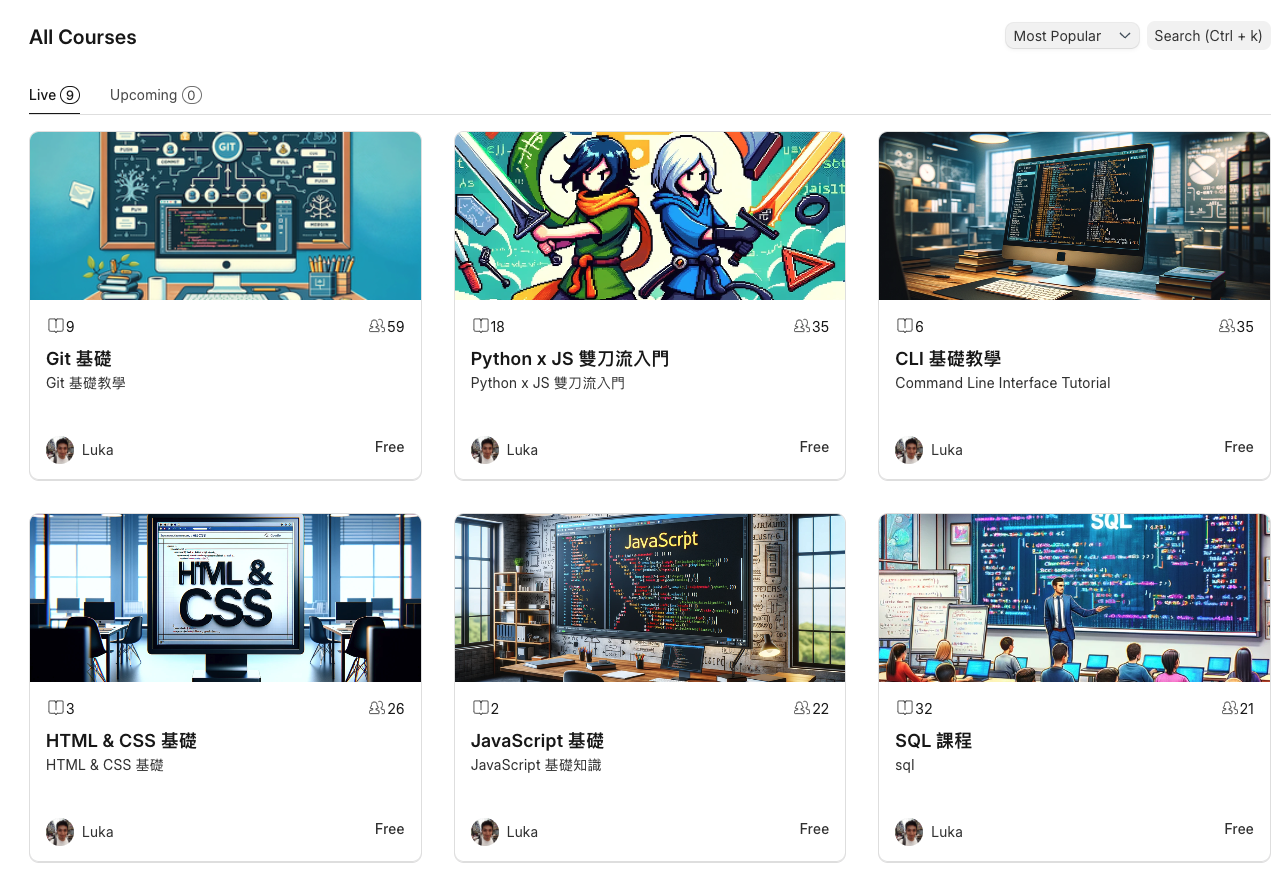
Task: Click the students icon on Python x JS card
Action: (800, 326)
